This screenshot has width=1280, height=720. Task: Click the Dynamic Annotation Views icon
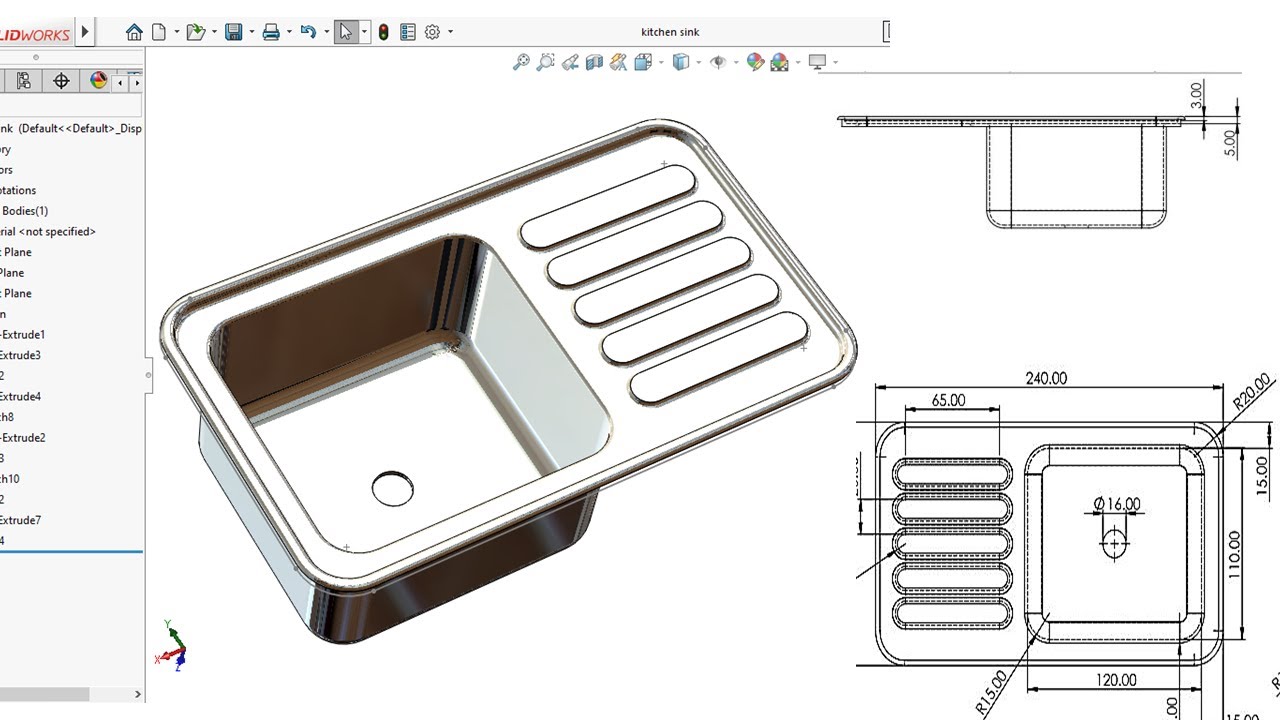618,62
